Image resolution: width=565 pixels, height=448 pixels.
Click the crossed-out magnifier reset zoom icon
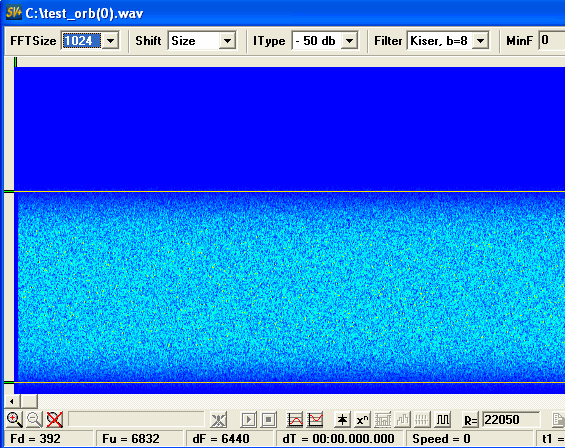click(x=54, y=420)
